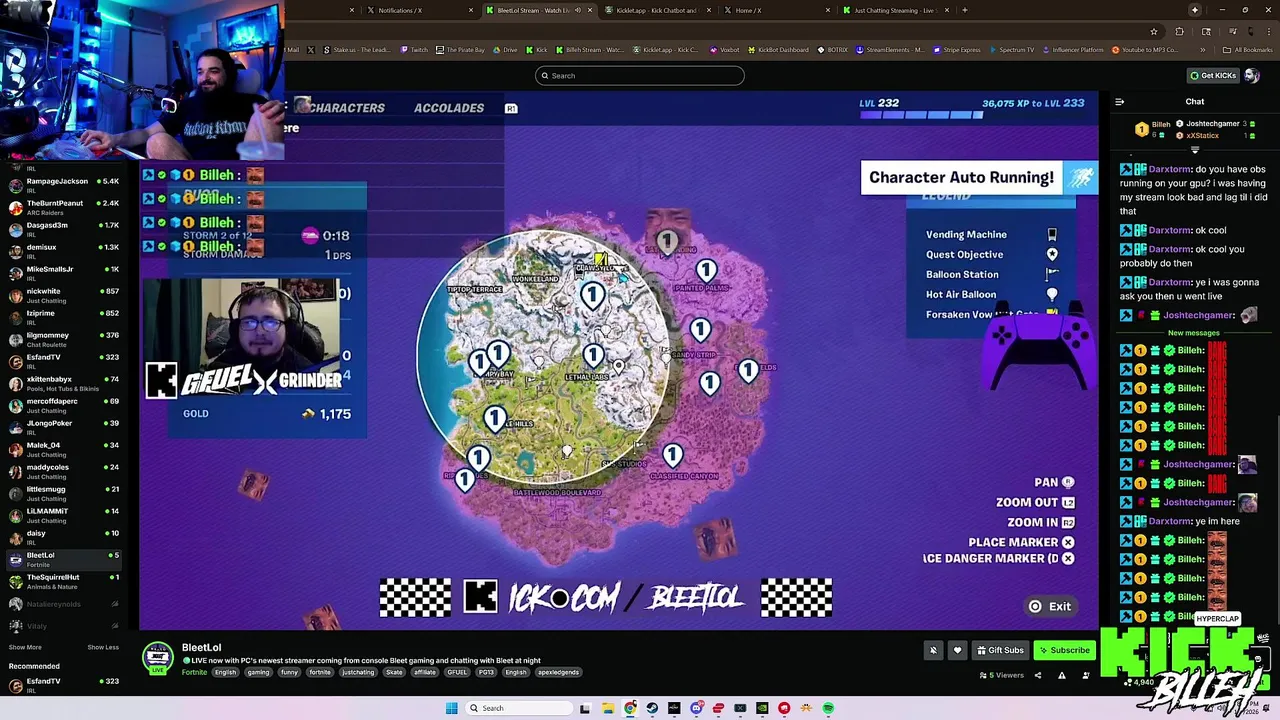Open the Pirate Bay bookmark
Screen dimensions: 1280x720
click(x=460, y=50)
